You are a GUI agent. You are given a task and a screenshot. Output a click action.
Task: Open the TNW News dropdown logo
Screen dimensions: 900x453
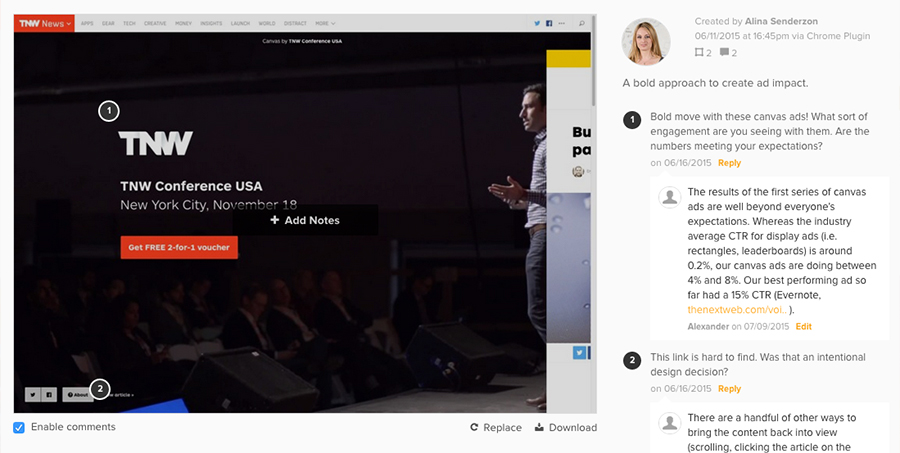click(44, 24)
